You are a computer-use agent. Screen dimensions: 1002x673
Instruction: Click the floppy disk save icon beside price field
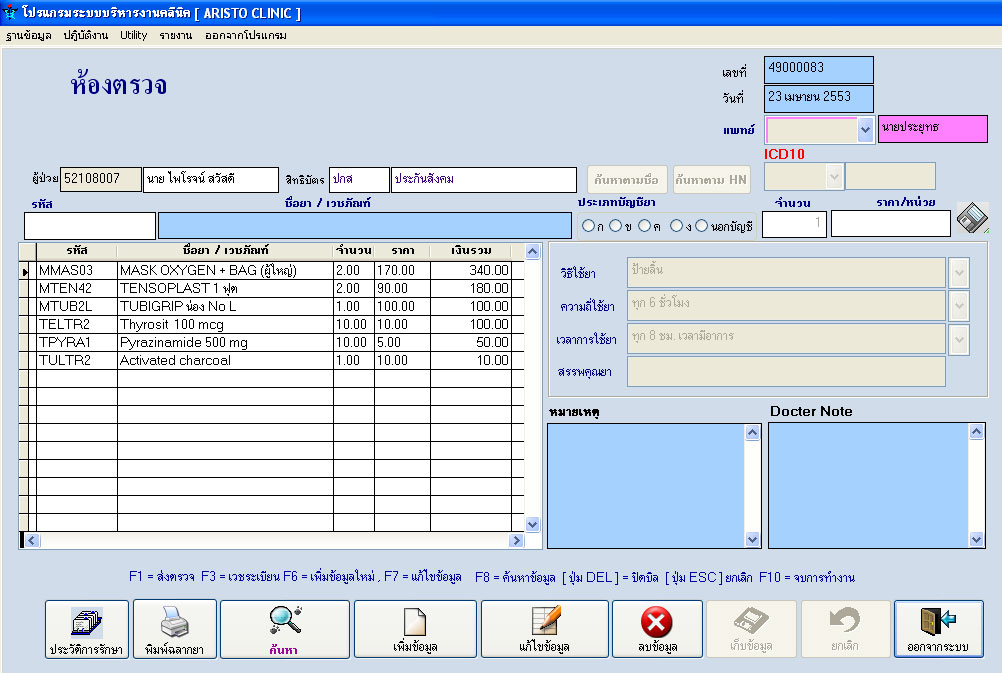tap(971, 219)
